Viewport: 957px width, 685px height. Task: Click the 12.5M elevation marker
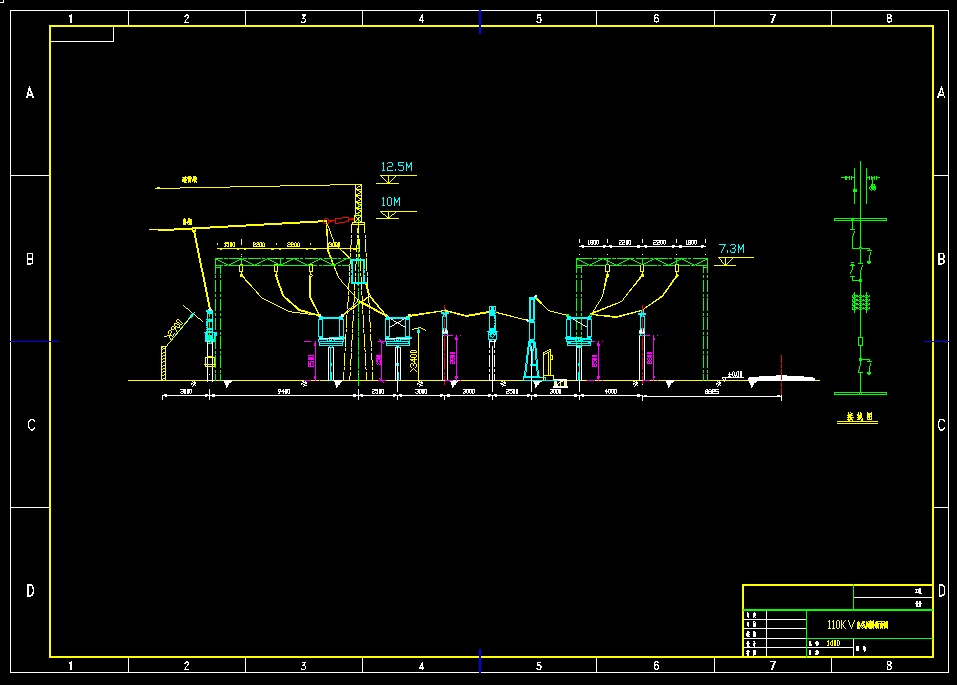point(395,168)
